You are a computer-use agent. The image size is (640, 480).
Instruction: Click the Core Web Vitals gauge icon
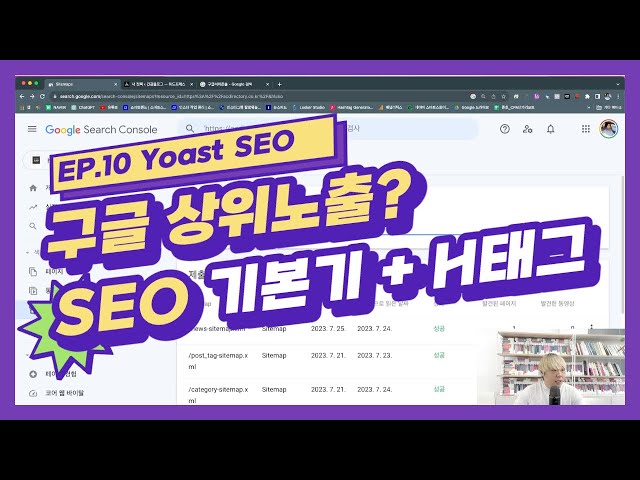pyautogui.click(x=33, y=393)
